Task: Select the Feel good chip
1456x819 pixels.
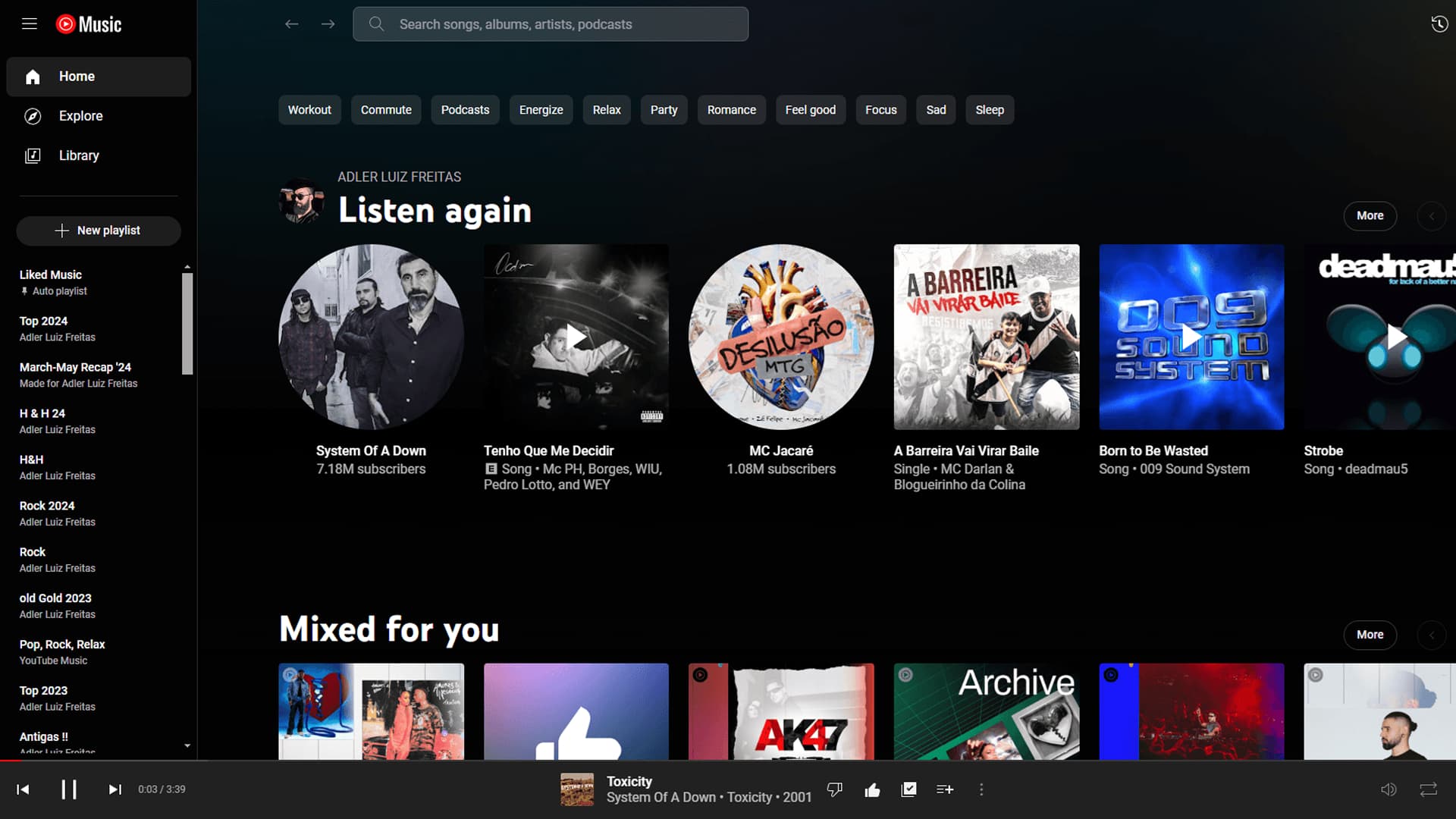Action: tap(810, 110)
